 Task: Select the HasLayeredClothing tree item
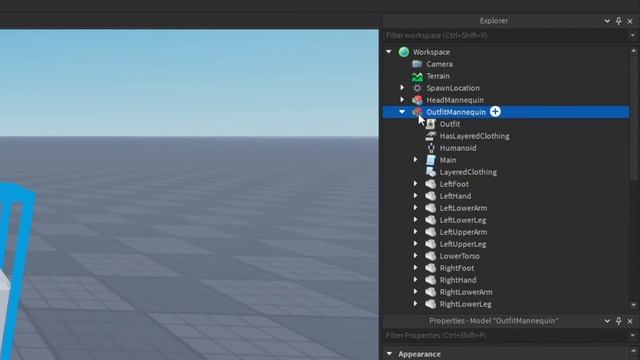click(474, 136)
